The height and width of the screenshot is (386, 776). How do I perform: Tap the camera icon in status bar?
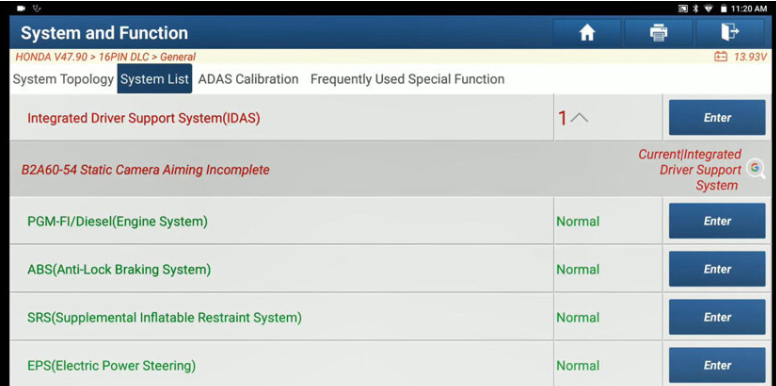click(21, 8)
